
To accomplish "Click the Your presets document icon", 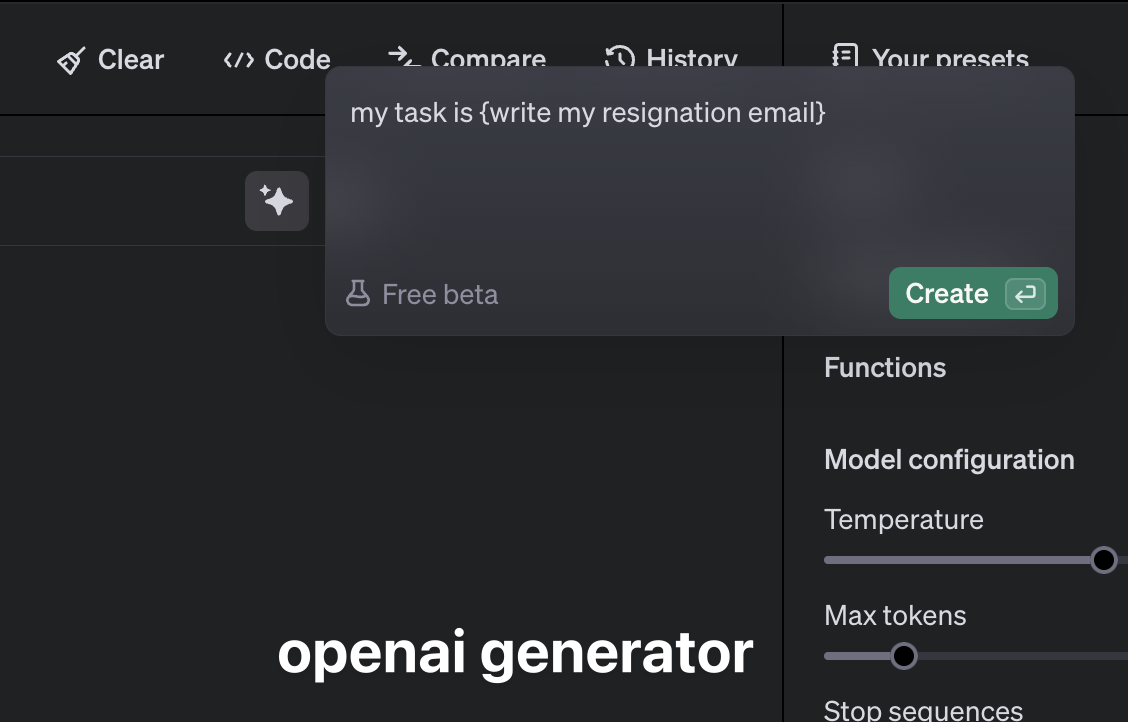I will point(845,55).
